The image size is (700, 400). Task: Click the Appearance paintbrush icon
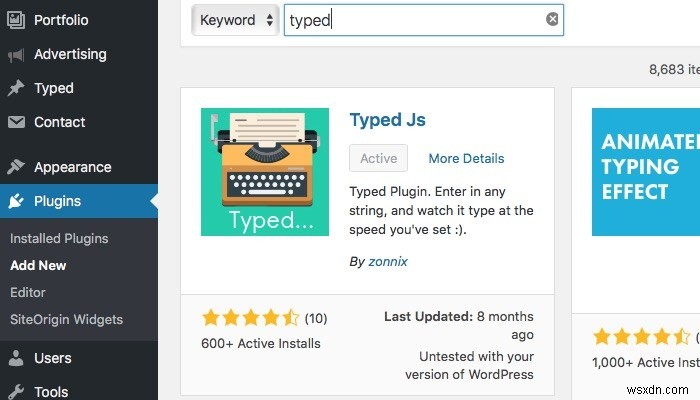16,167
